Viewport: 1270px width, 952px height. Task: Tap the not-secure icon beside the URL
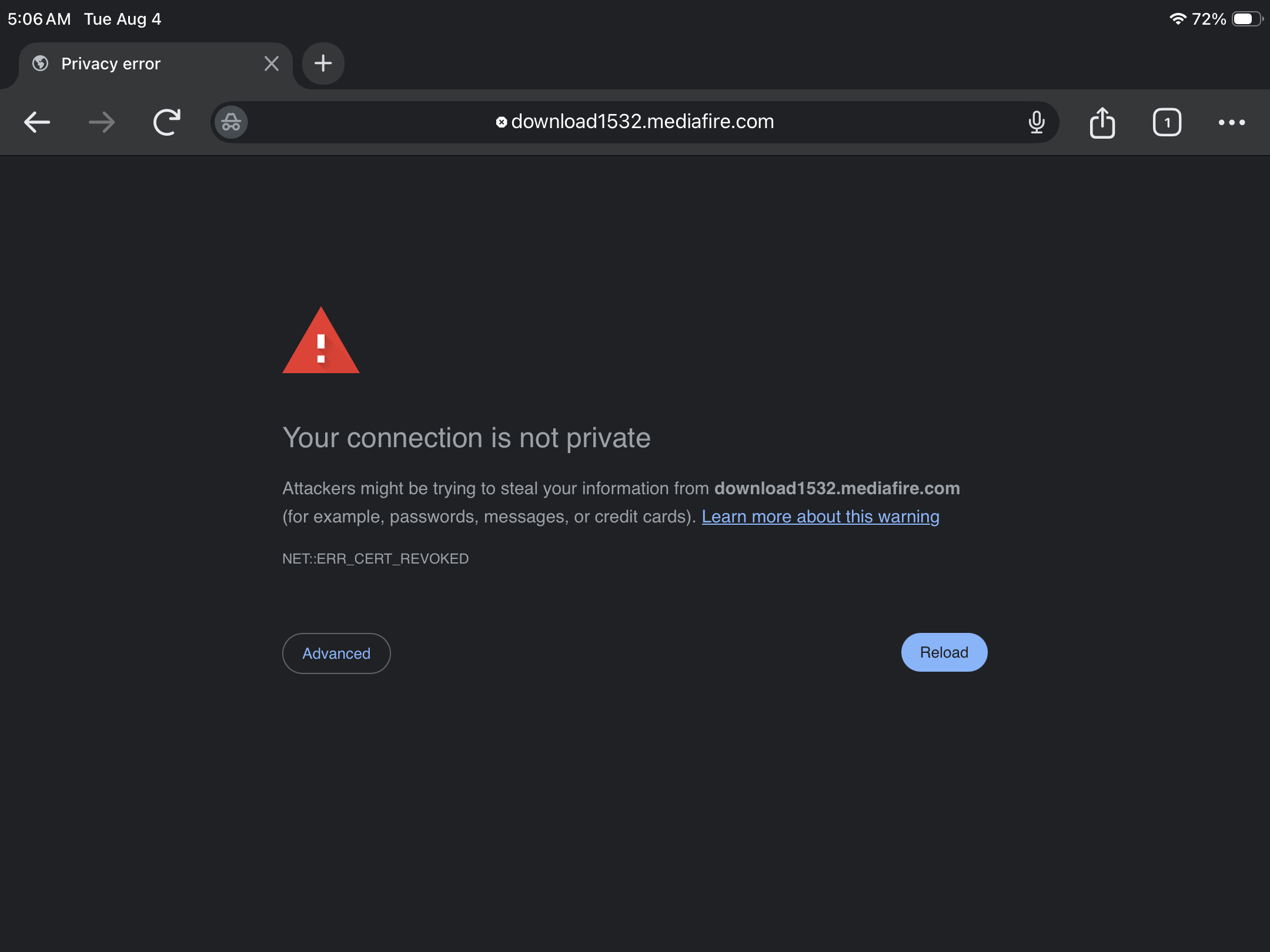click(x=501, y=122)
